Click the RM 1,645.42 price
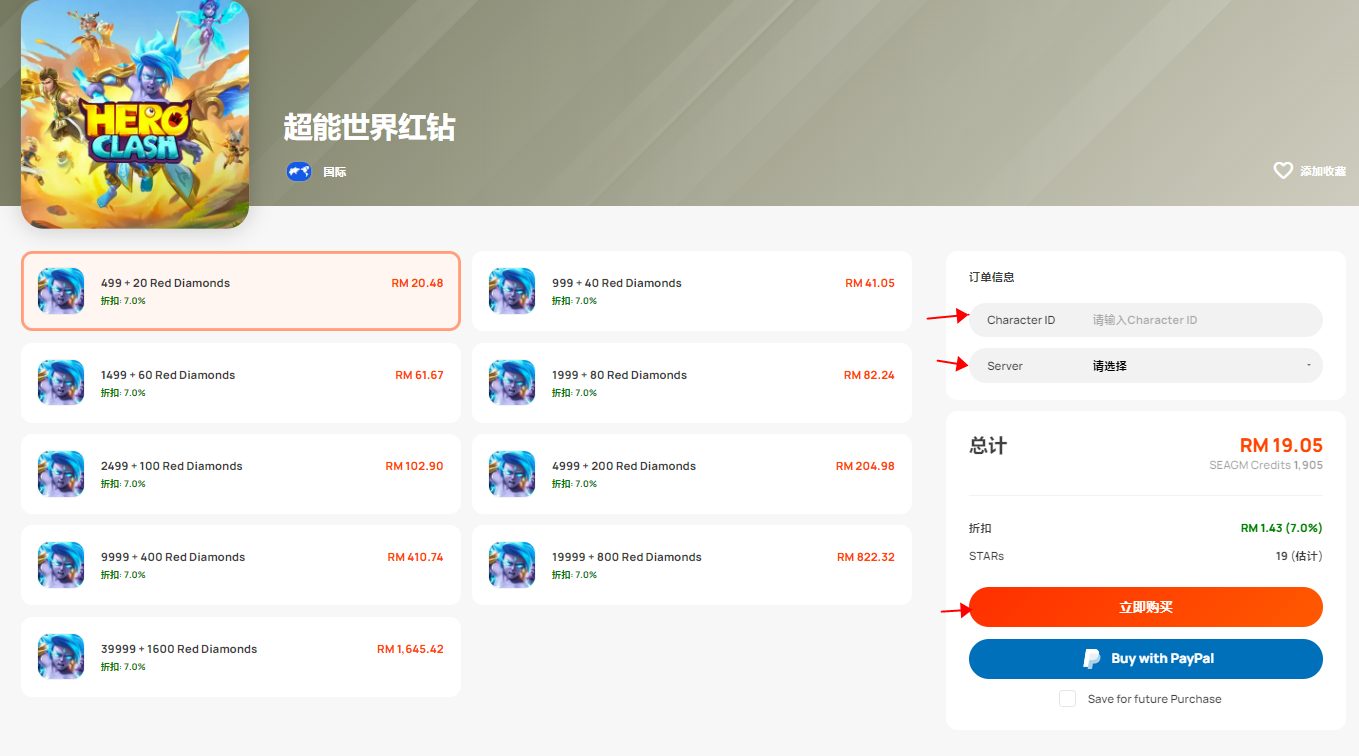This screenshot has height=756, width=1359. [x=410, y=649]
